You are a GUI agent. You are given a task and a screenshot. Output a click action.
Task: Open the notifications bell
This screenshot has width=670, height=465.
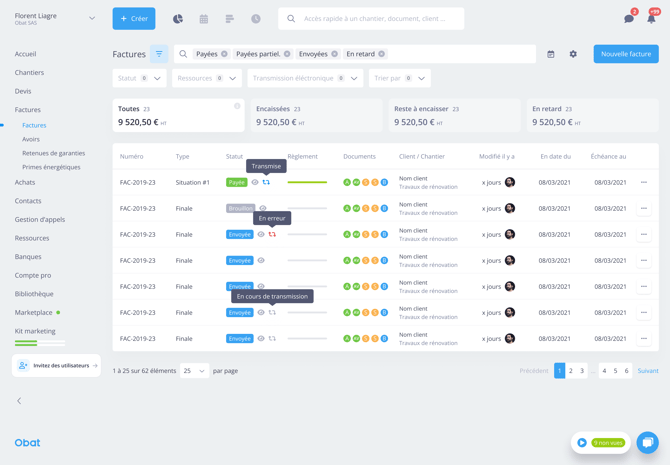(651, 19)
